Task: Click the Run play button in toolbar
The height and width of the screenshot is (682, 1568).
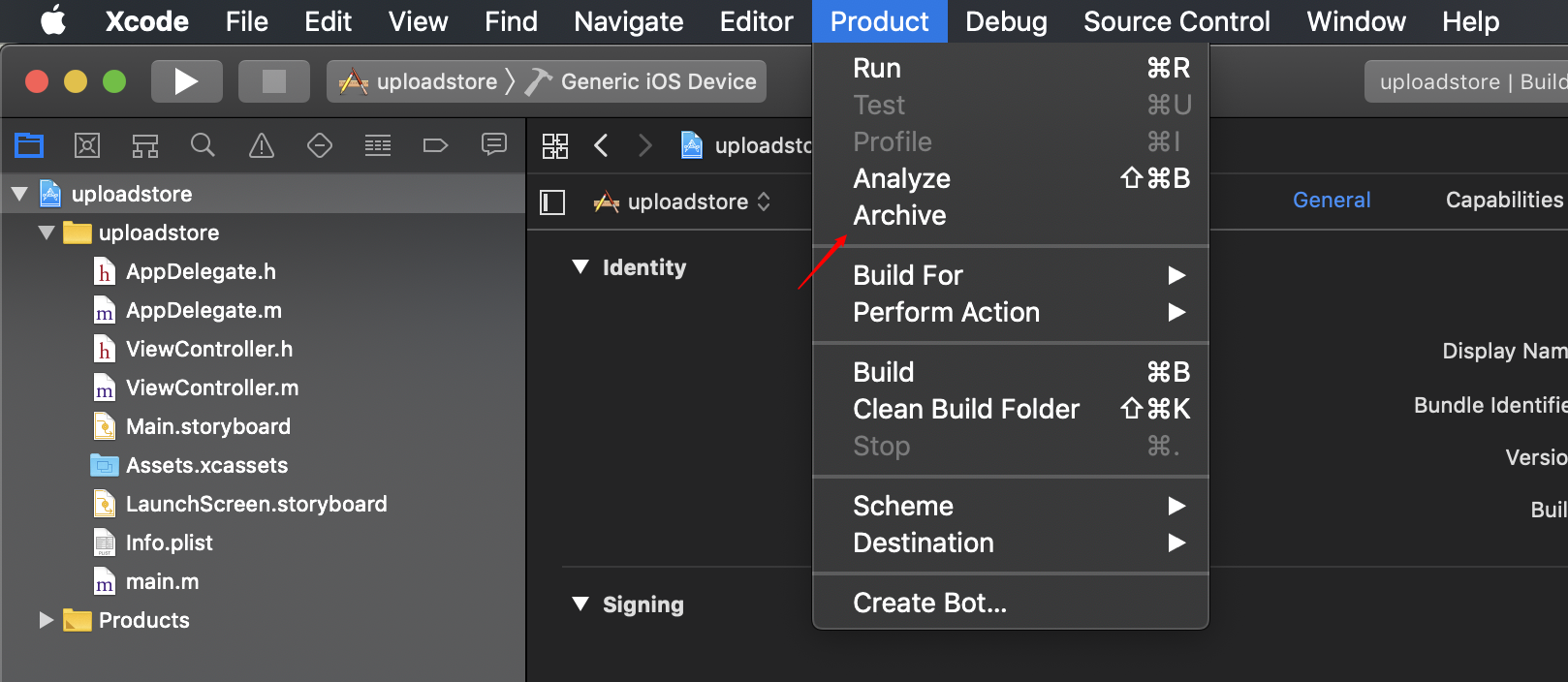Action: point(186,81)
